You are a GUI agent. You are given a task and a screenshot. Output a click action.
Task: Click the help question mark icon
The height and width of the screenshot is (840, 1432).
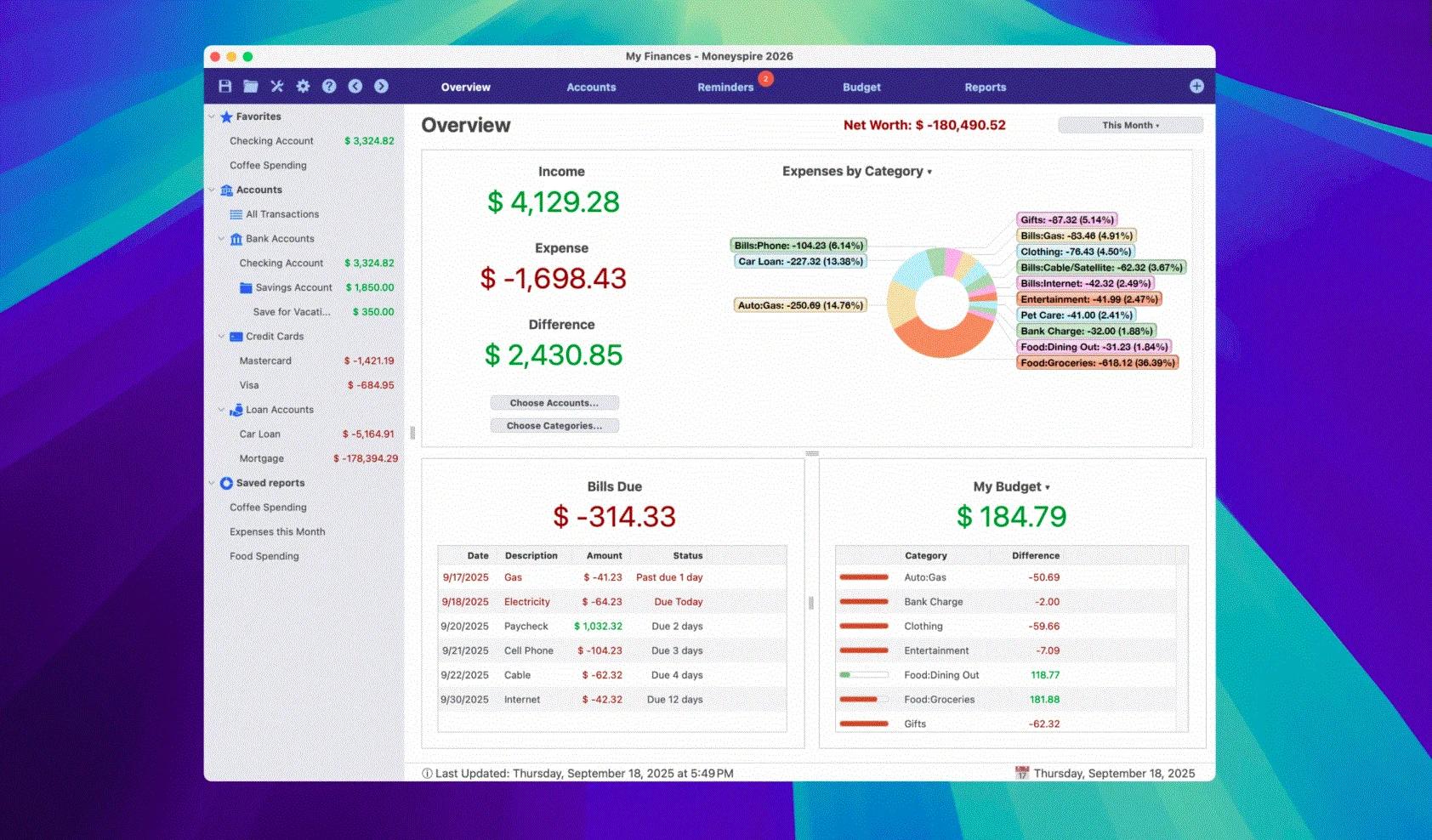[x=329, y=86]
